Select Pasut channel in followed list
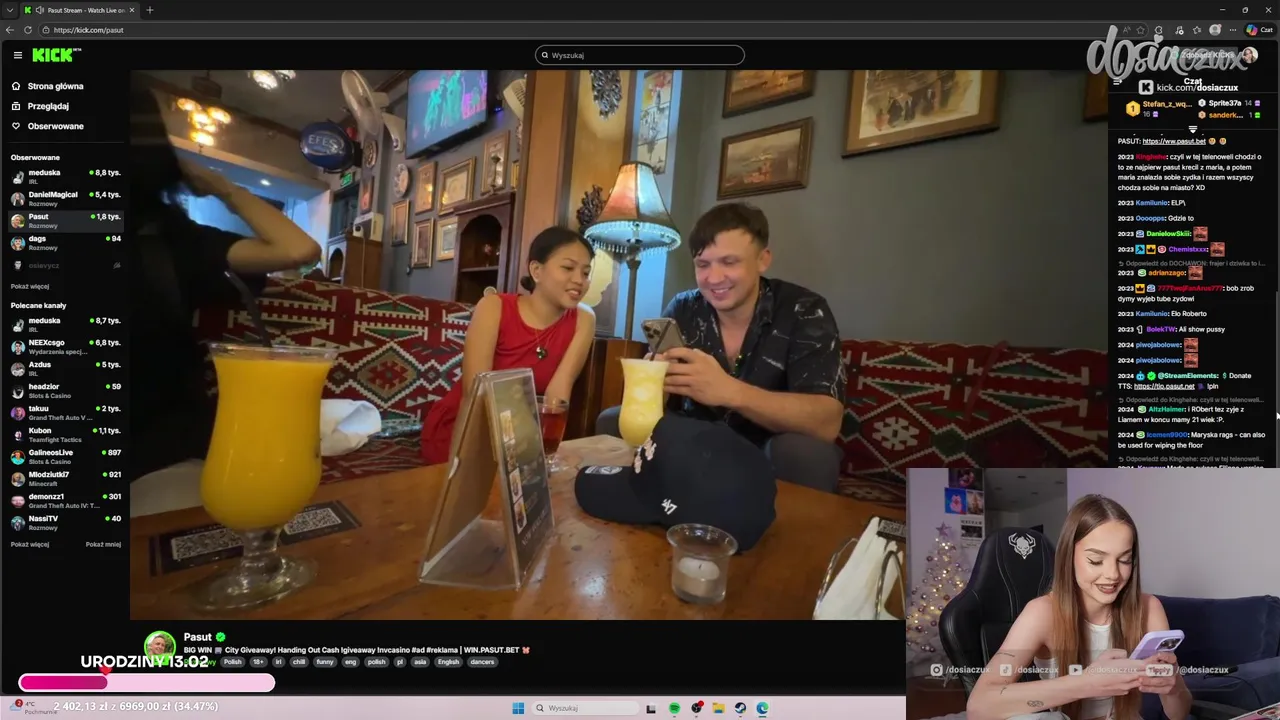This screenshot has width=1280, height=720. [65, 220]
